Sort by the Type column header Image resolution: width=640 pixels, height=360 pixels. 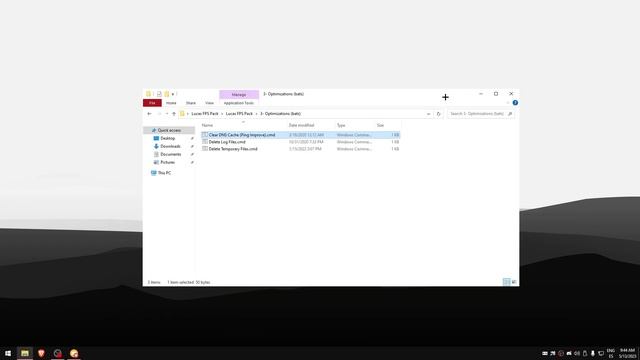coord(341,125)
